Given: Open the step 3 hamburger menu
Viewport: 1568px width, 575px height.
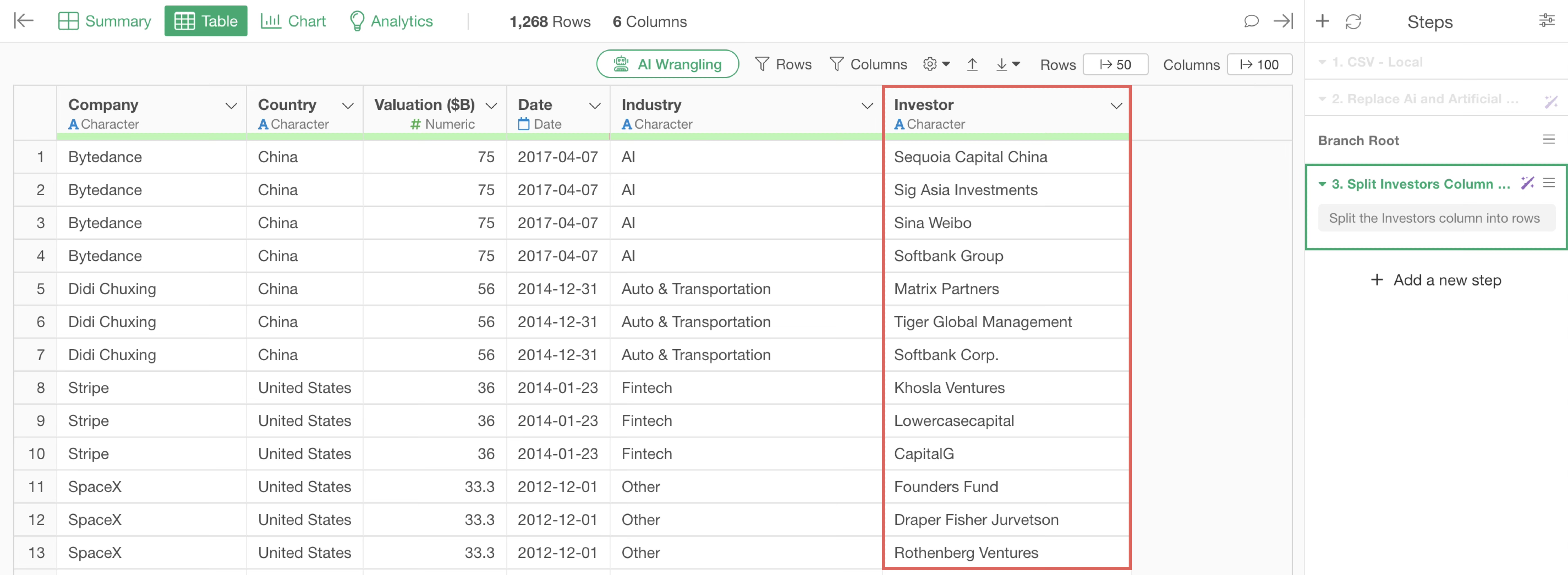Looking at the screenshot, I should point(1549,183).
